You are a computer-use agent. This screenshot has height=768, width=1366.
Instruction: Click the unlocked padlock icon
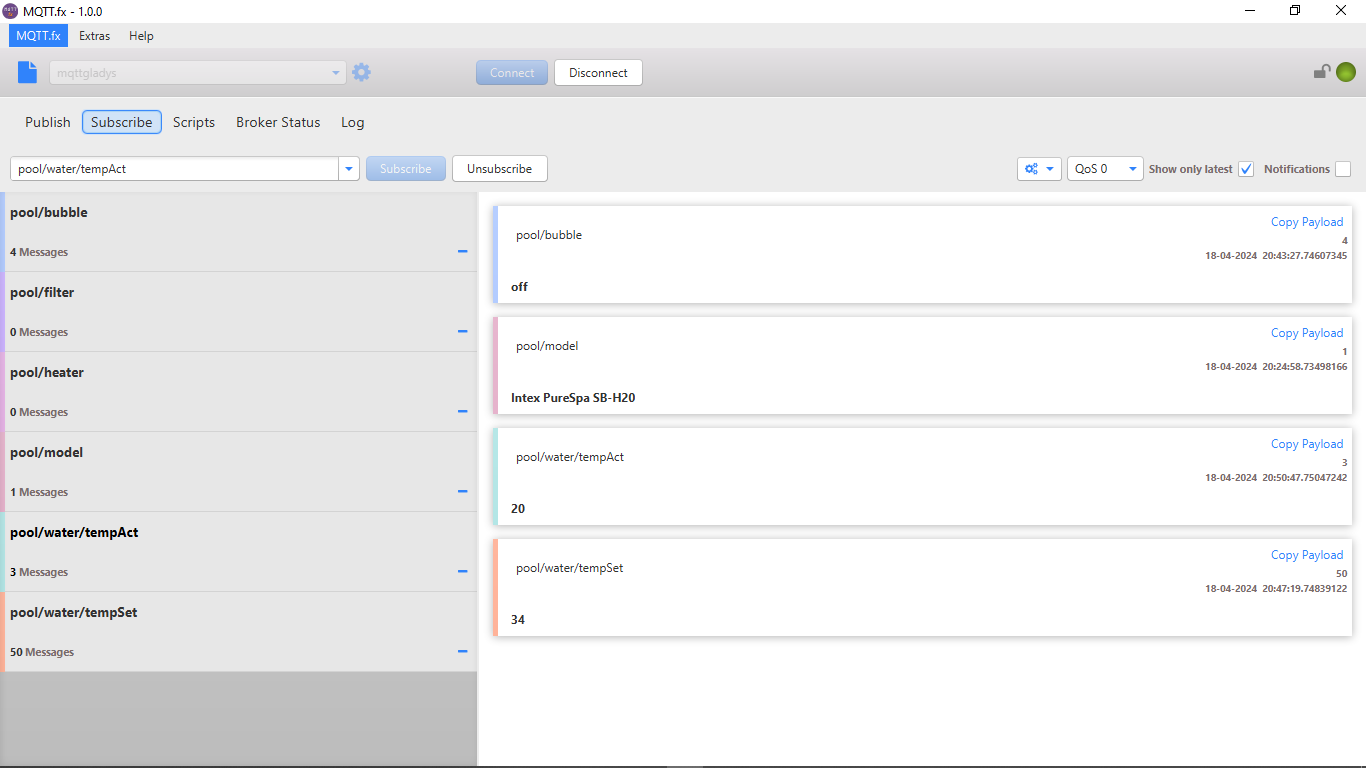pyautogui.click(x=1322, y=72)
